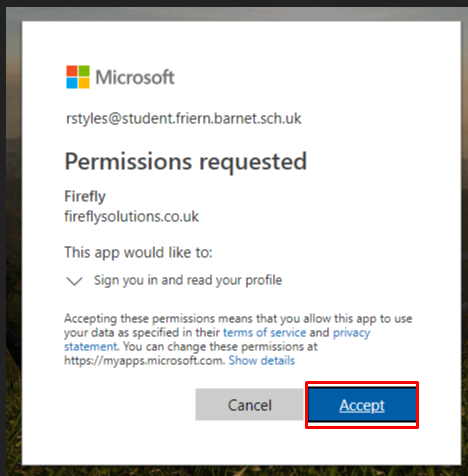Cancel the permissions request
The height and width of the screenshot is (476, 468).
point(249,405)
